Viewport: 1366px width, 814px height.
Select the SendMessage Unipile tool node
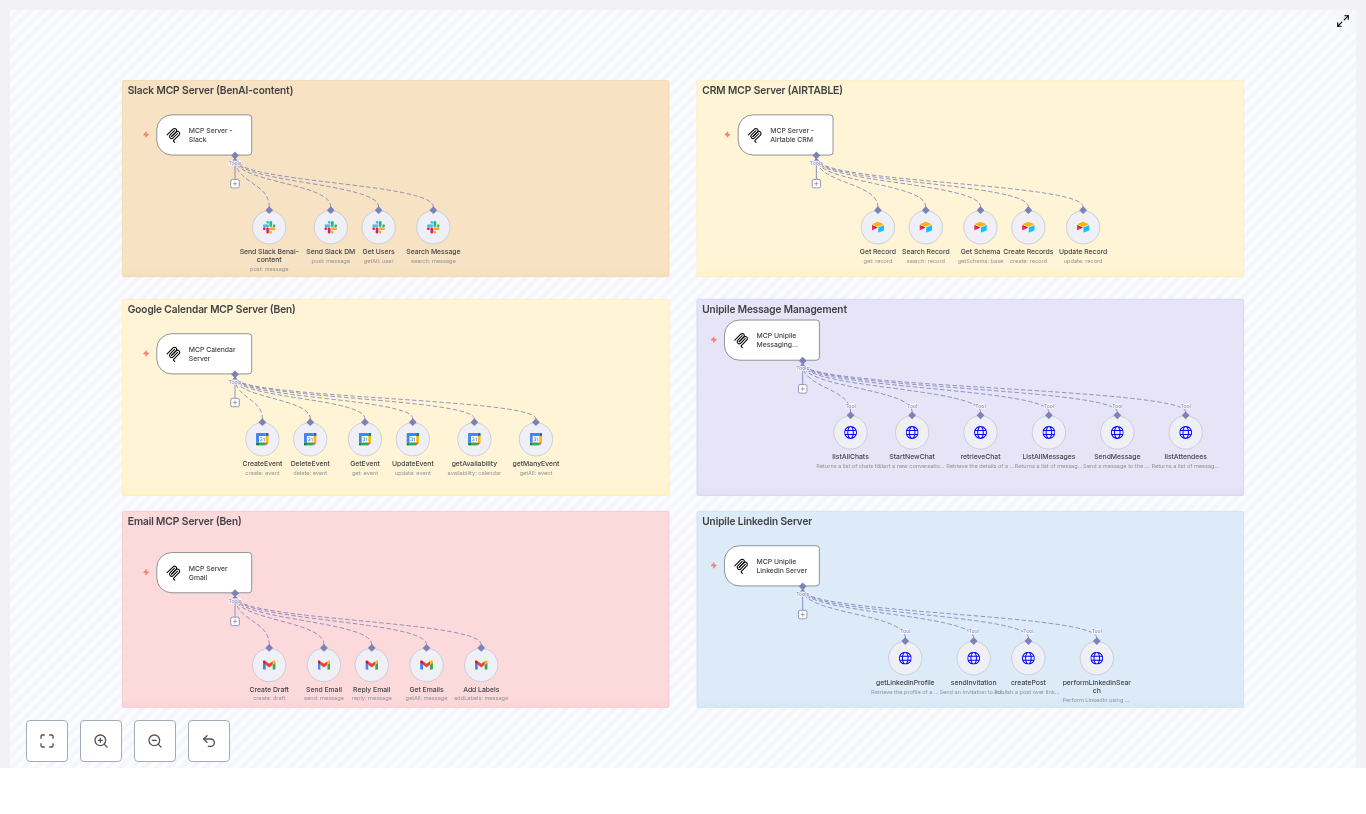[1117, 432]
